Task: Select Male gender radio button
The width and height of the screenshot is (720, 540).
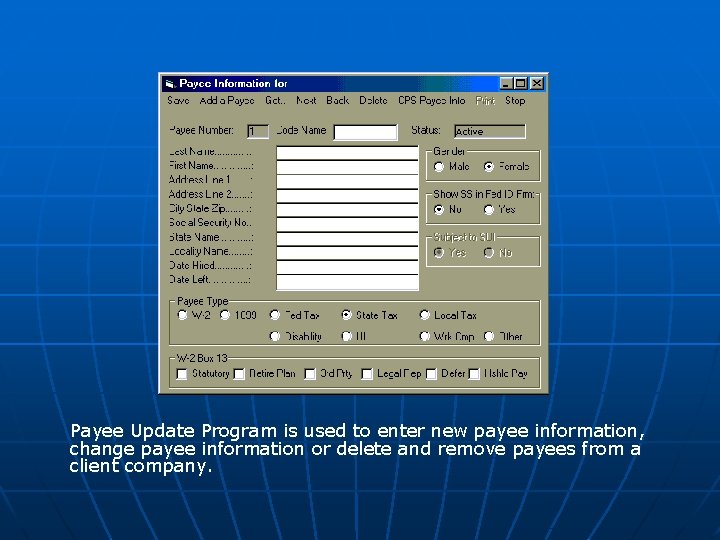Action: coord(439,167)
